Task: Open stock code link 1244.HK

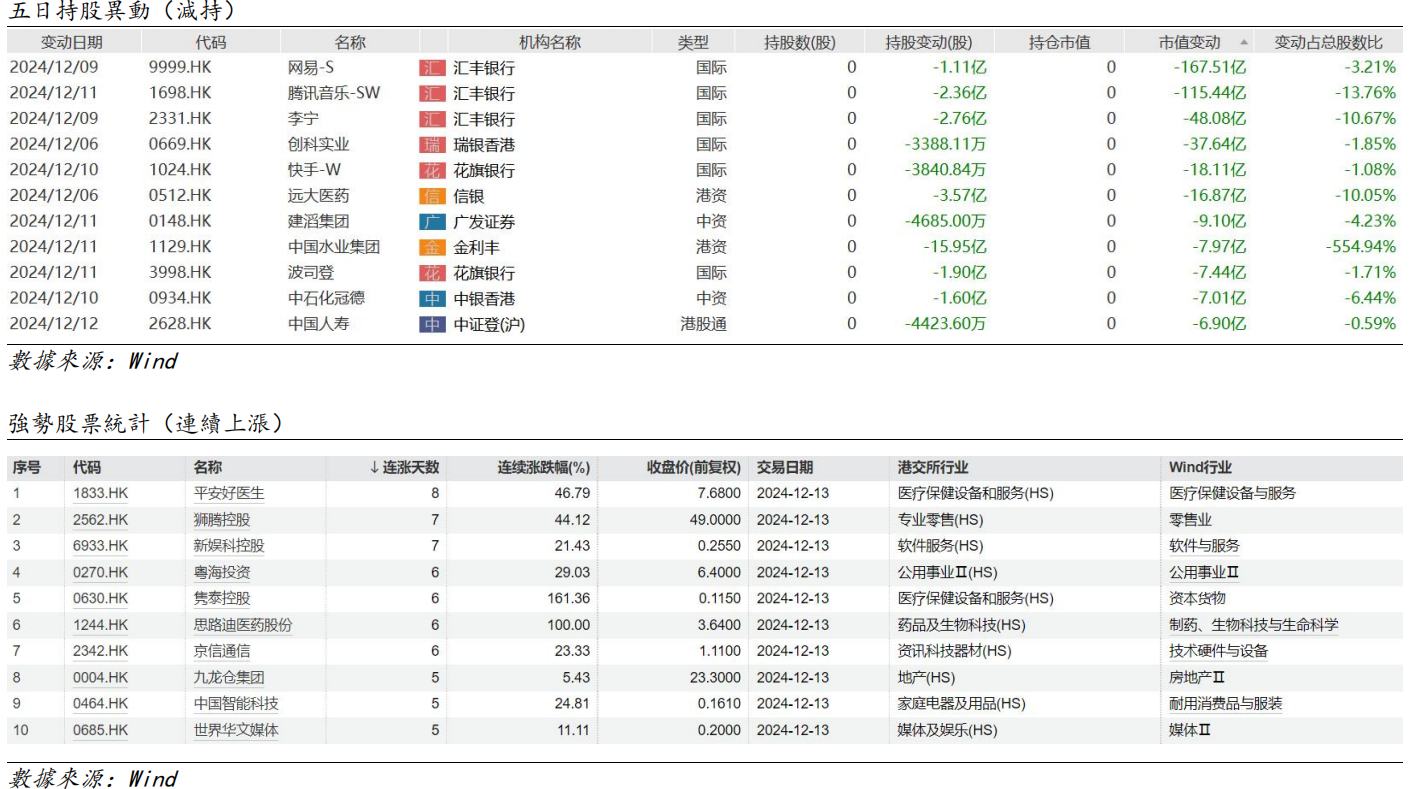Action: [x=101, y=625]
